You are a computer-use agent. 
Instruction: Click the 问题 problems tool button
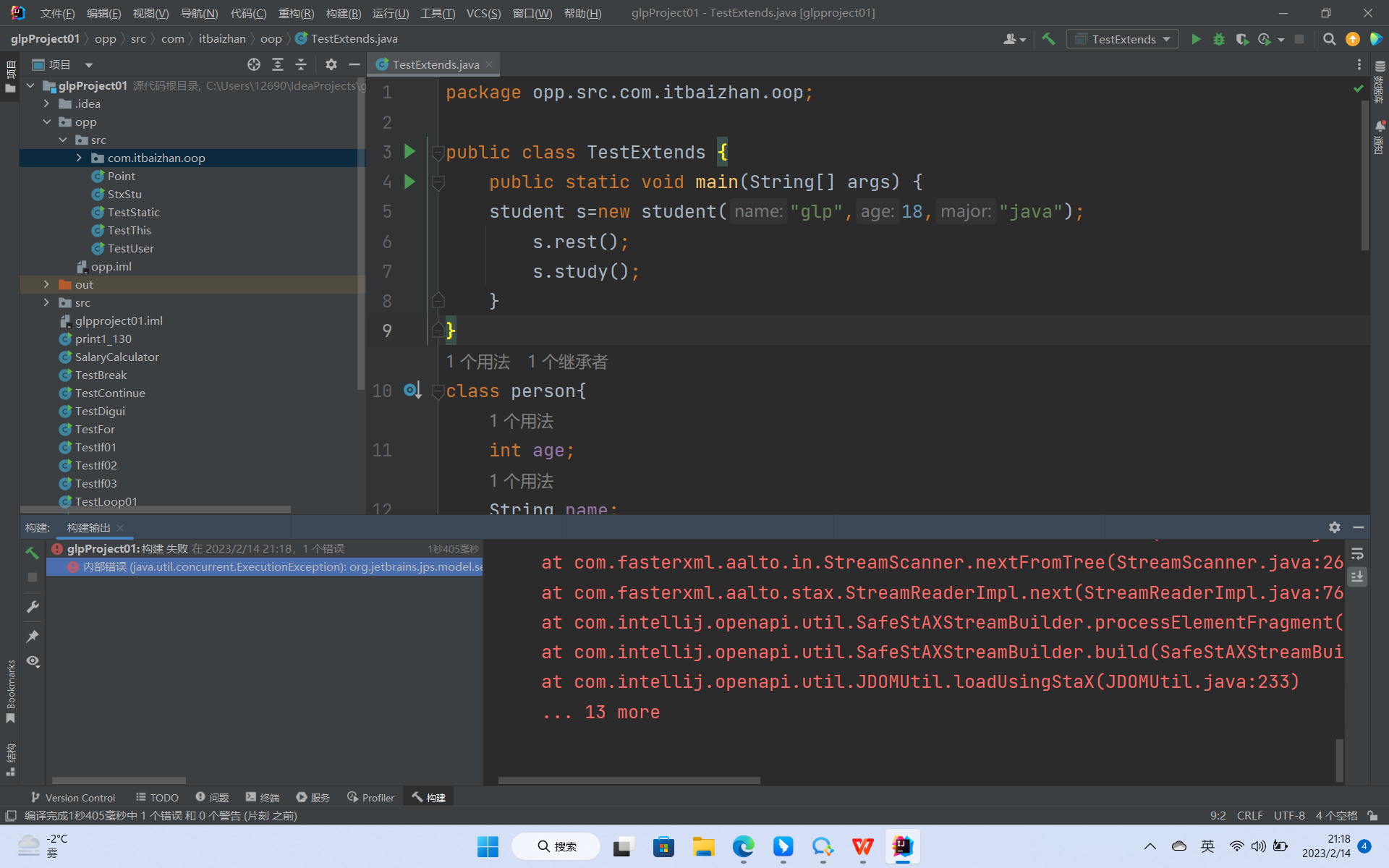[212, 797]
